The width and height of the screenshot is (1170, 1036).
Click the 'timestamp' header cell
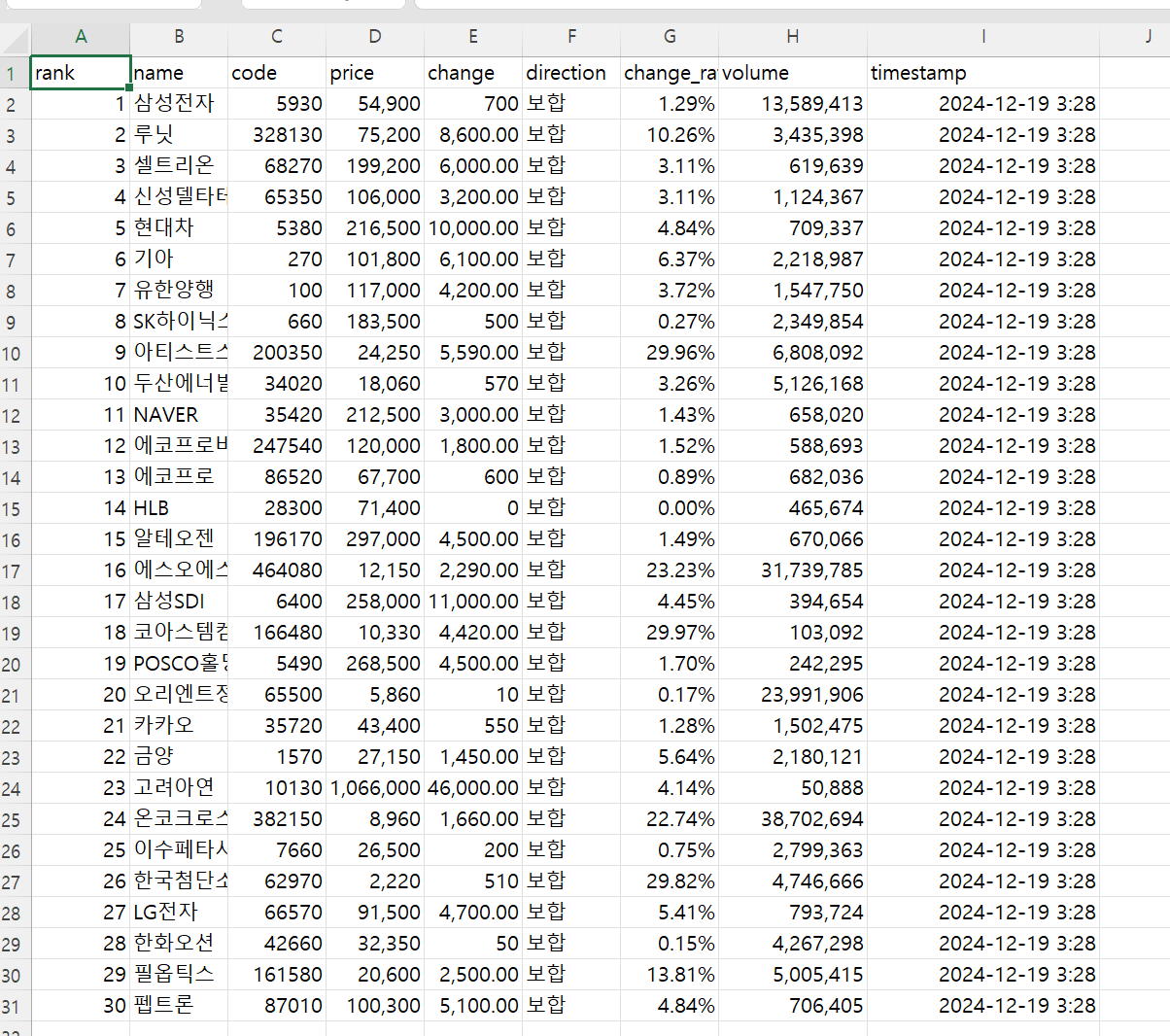pos(982,73)
